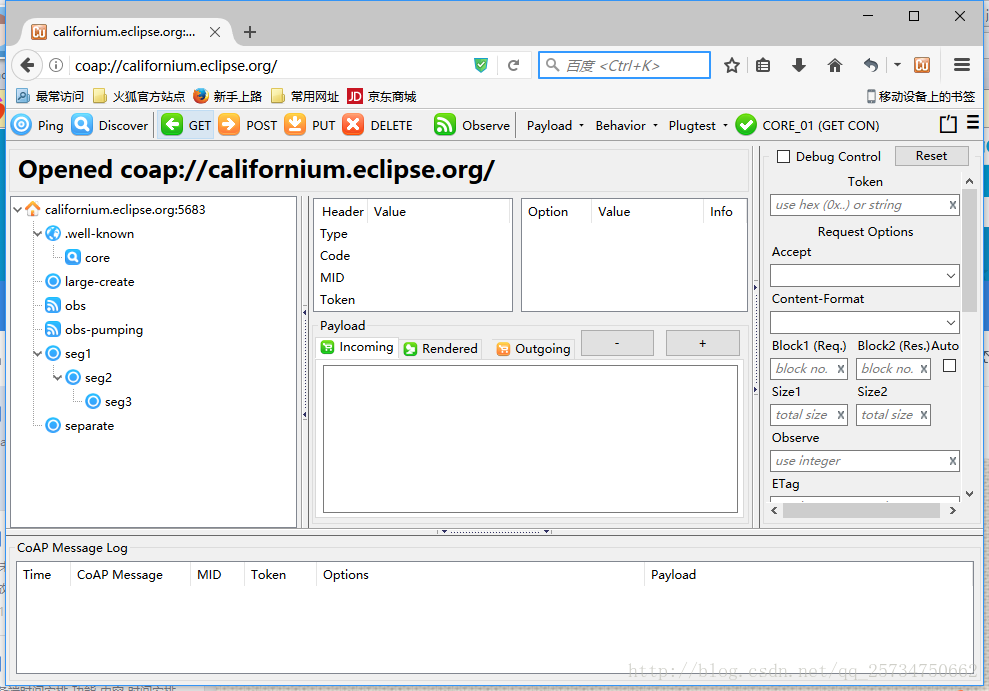Click the Discover toolbar button
989x691 pixels.
tap(110, 125)
